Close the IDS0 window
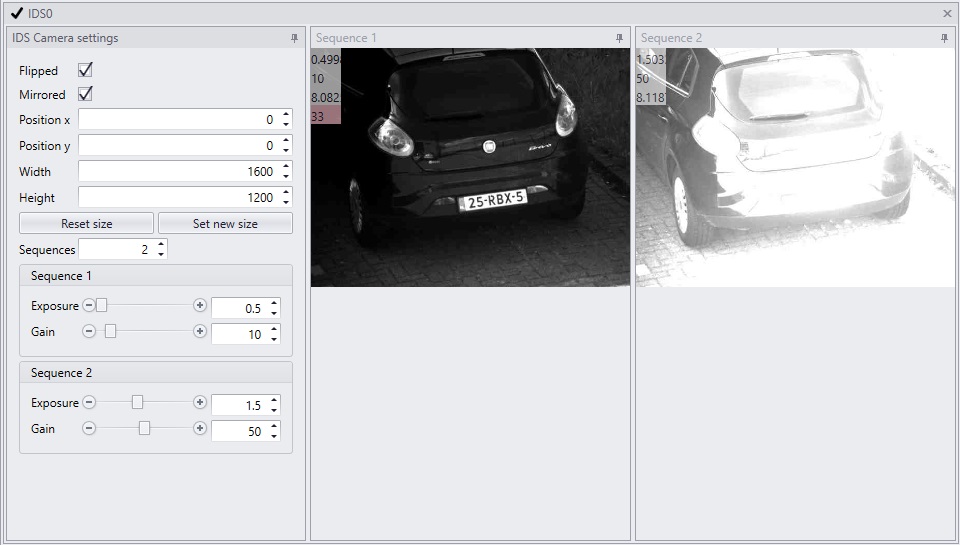The height and width of the screenshot is (545, 960). tap(947, 13)
